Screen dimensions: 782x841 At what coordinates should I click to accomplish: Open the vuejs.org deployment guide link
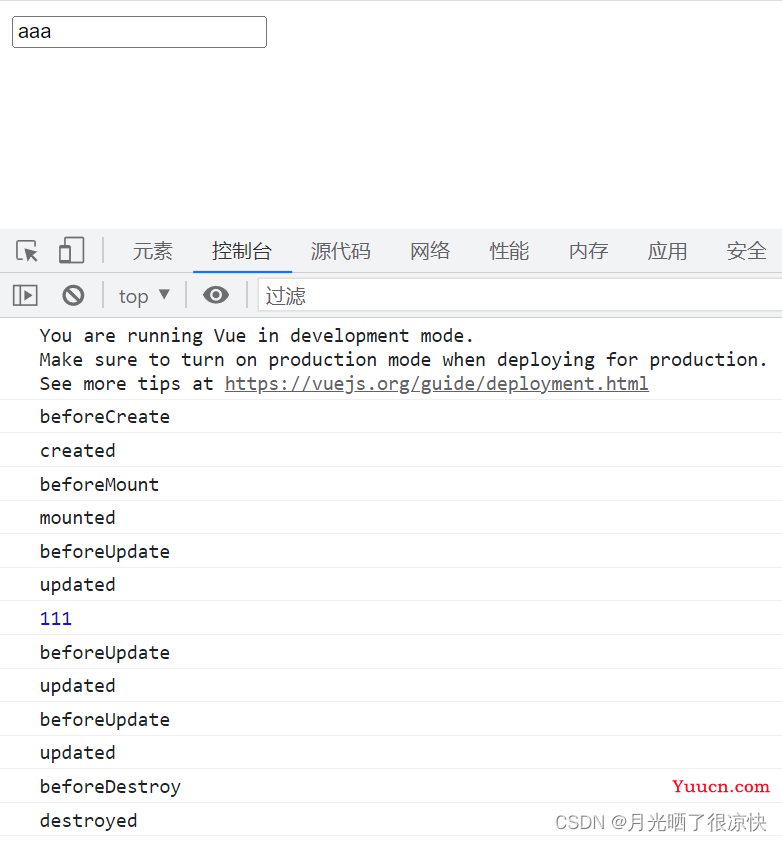tap(437, 384)
